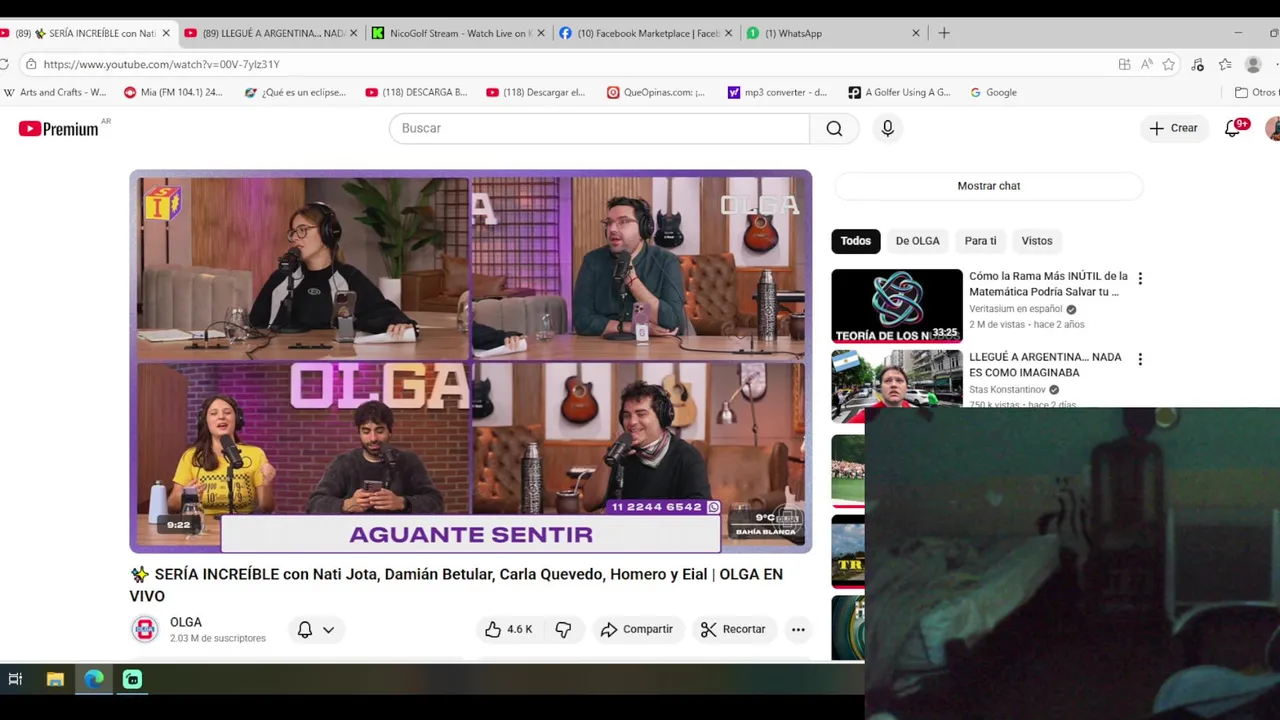The image size is (1280, 720).
Task: Open Veritasium en español channel link
Action: tap(1015, 309)
